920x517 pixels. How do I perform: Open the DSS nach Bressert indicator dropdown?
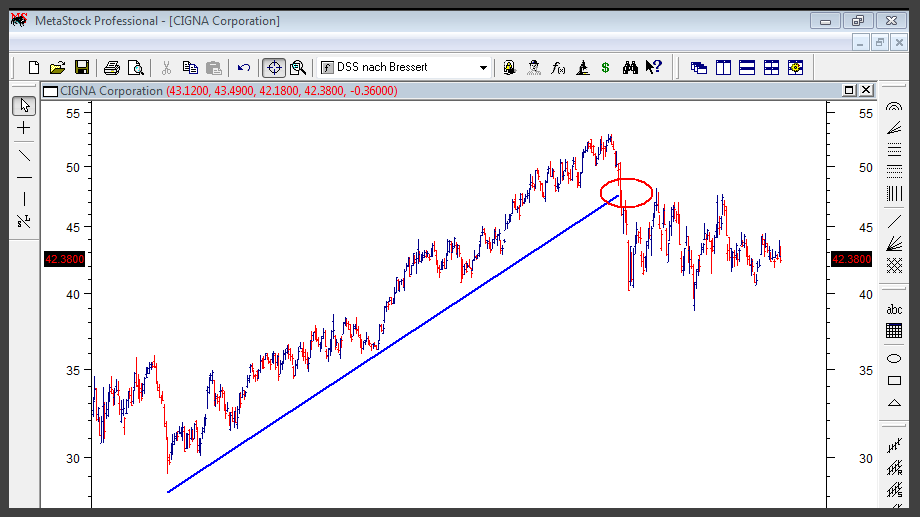[x=483, y=68]
